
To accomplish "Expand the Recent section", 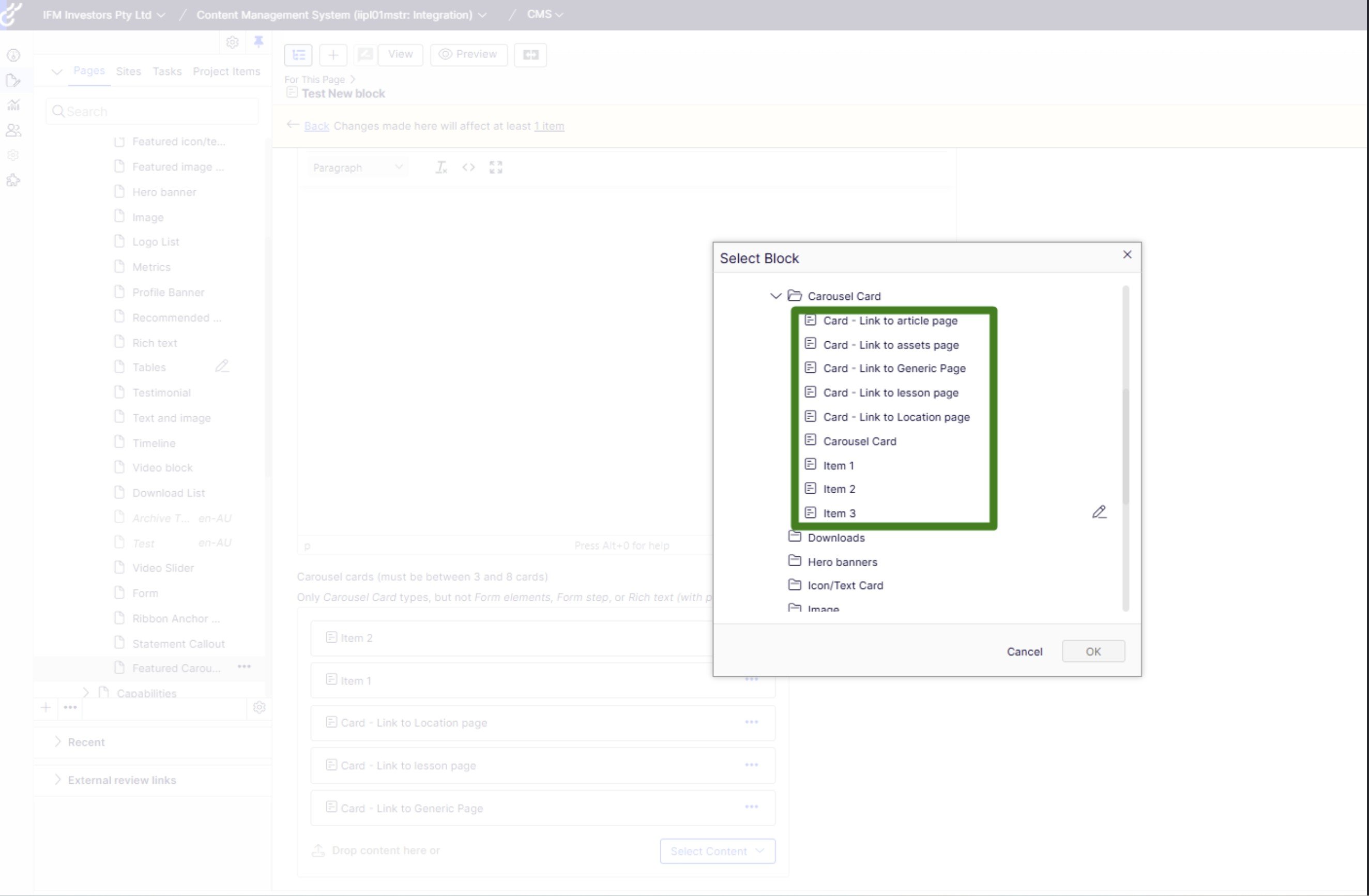I will point(57,741).
